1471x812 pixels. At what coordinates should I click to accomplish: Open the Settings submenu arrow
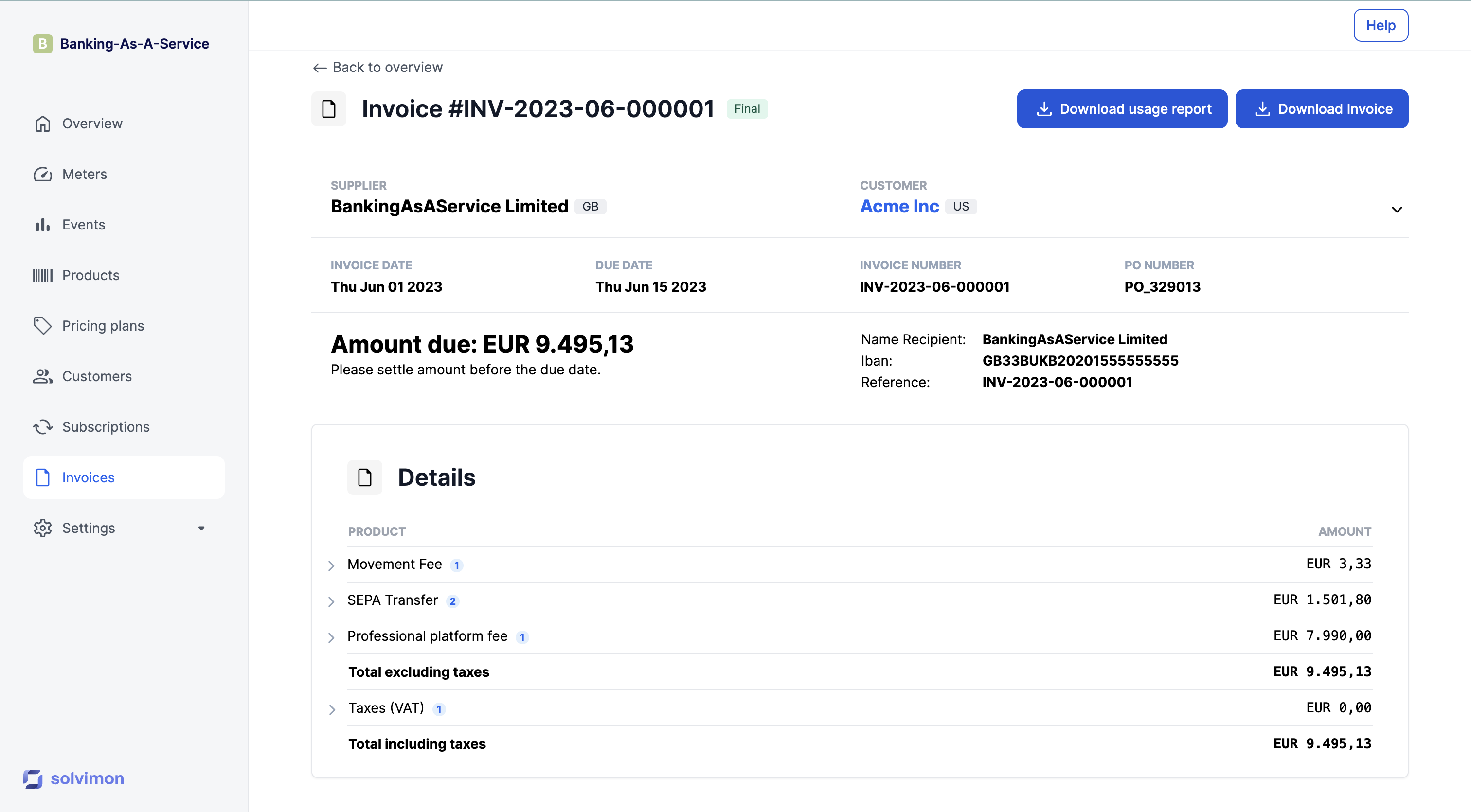coord(201,528)
